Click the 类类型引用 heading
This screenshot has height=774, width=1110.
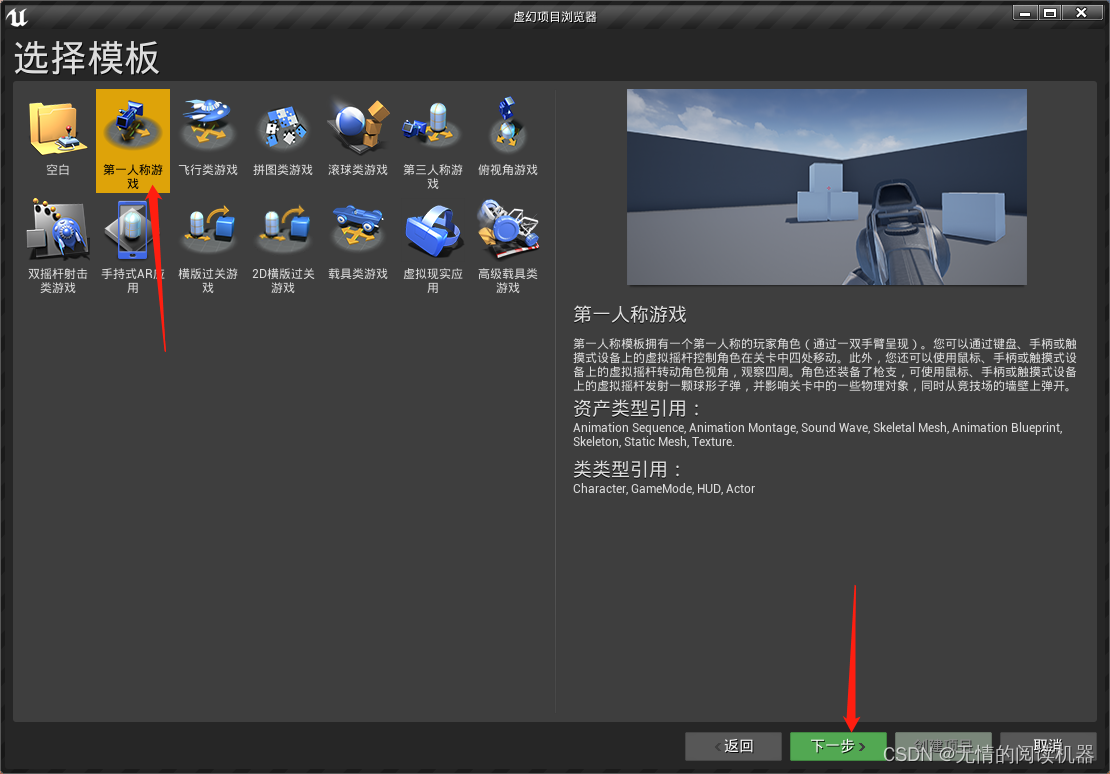(627, 469)
